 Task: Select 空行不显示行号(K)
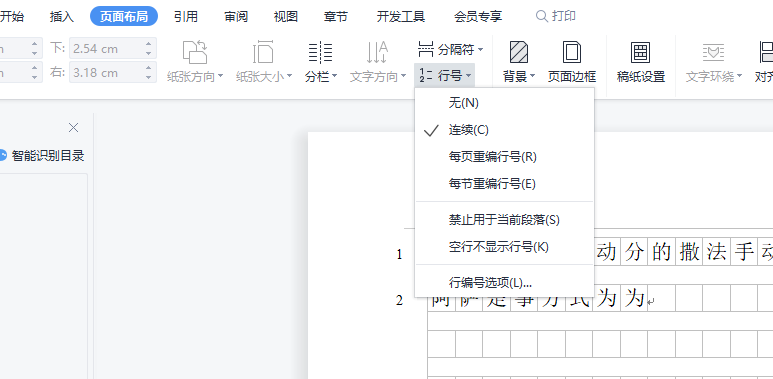(x=504, y=247)
